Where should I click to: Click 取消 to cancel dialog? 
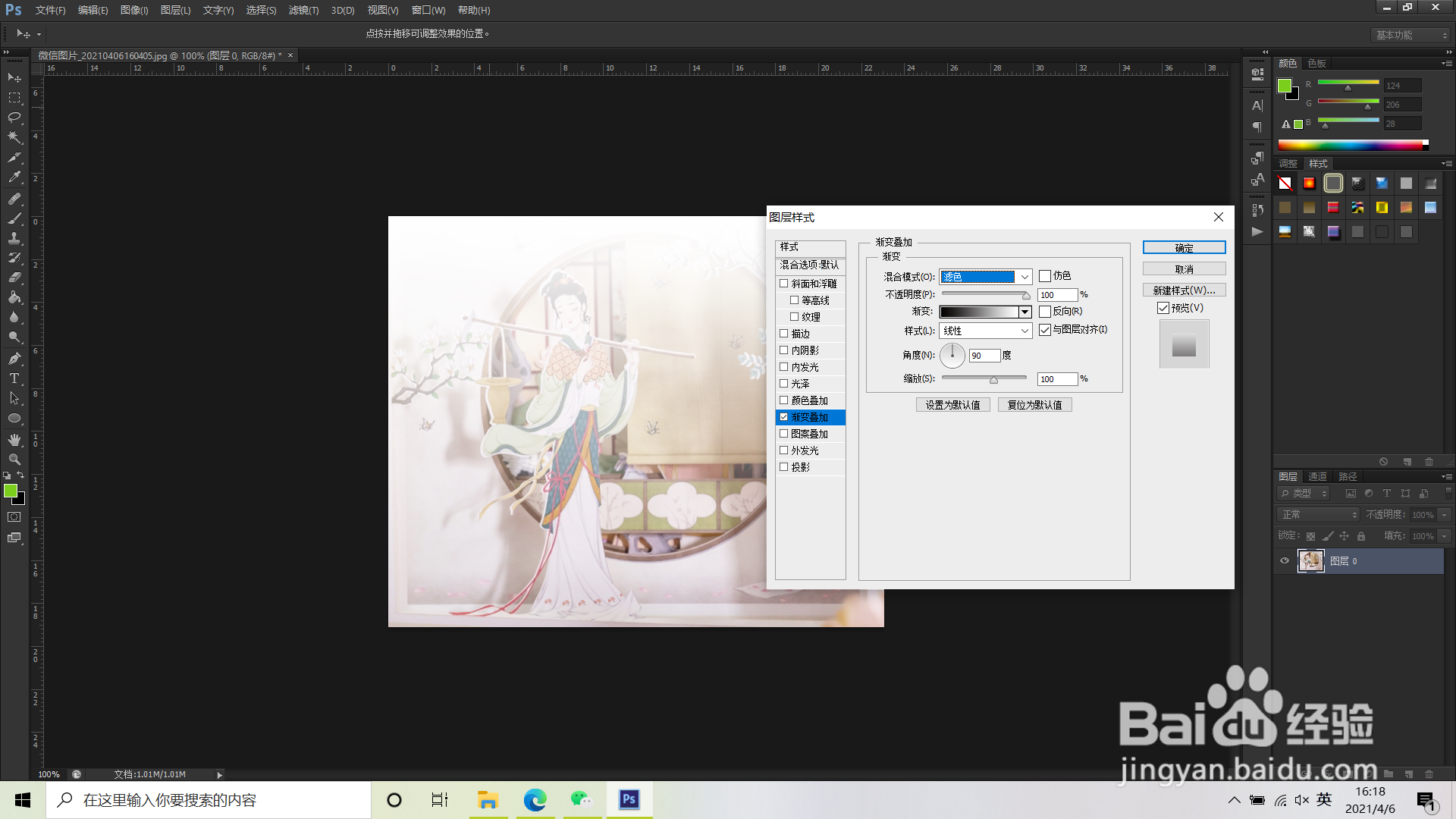1184,269
